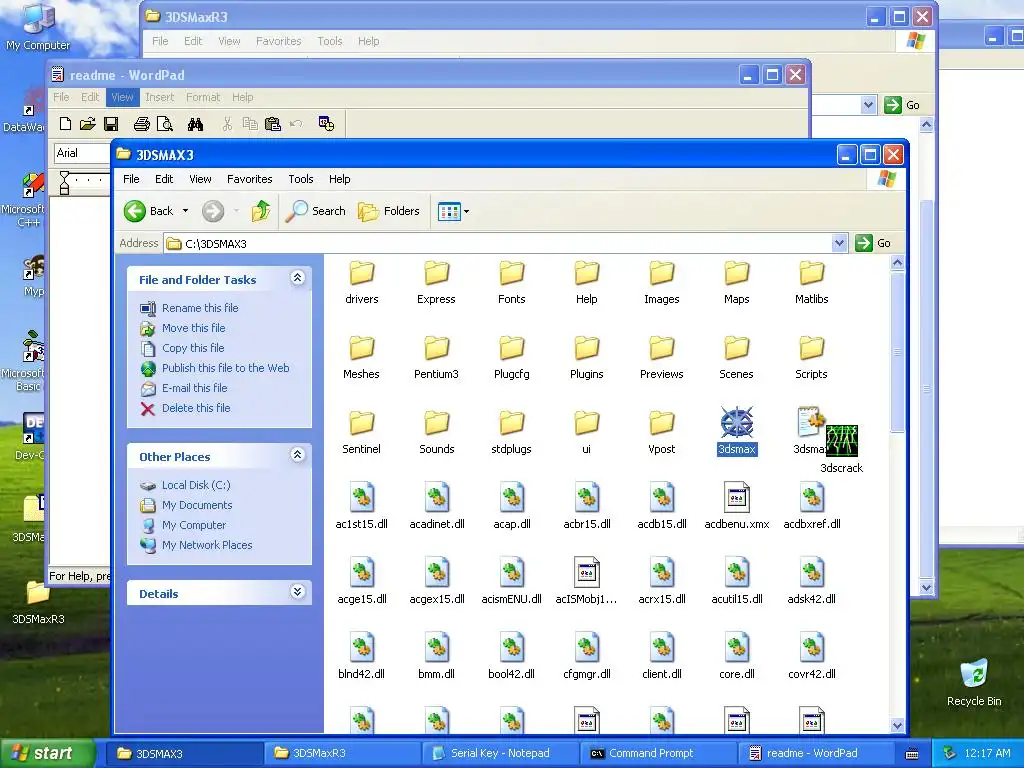Switch to Serial Key - Notepad taskbar item
This screenshot has height=768, width=1024.
500,753
